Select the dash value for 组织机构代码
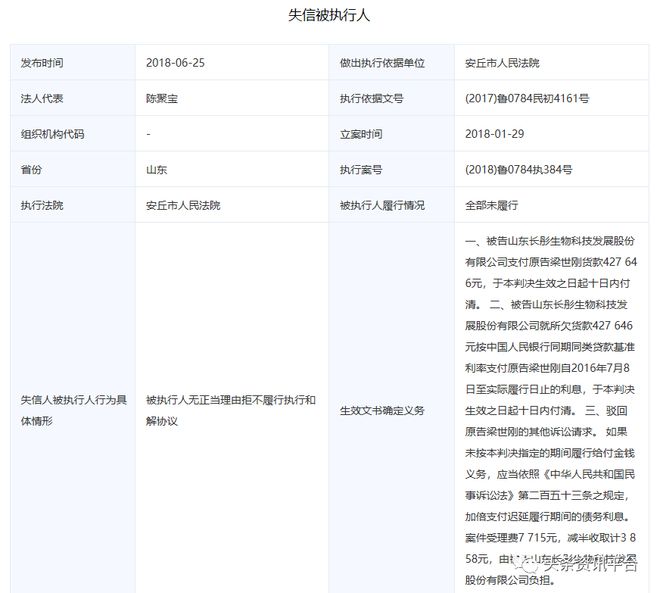This screenshot has width=660, height=593. click(x=148, y=134)
